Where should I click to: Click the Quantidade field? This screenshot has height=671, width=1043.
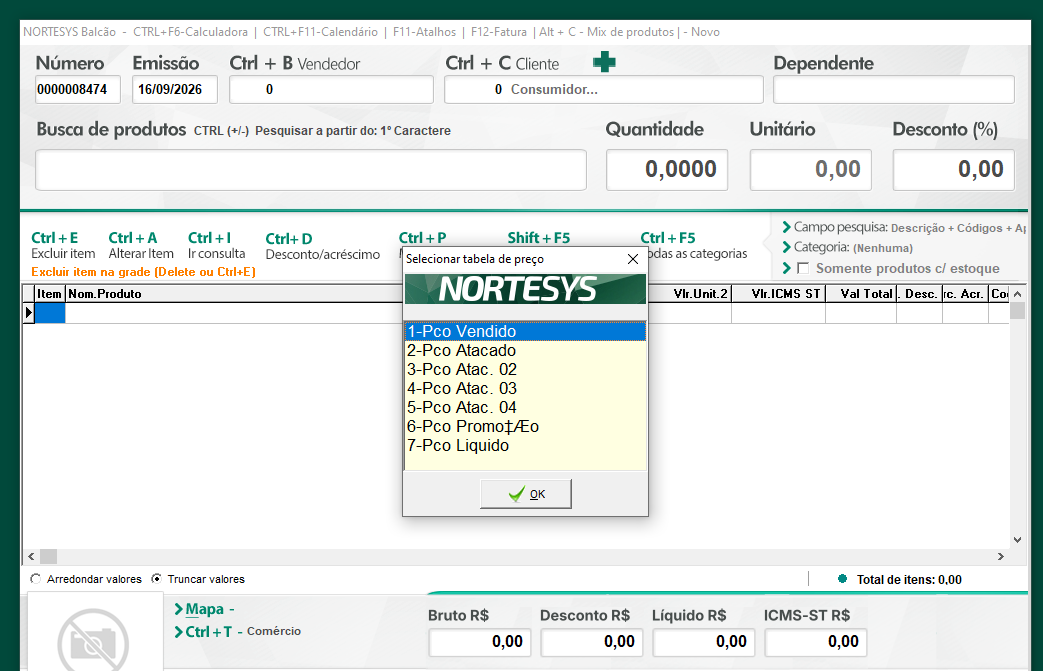click(667, 170)
